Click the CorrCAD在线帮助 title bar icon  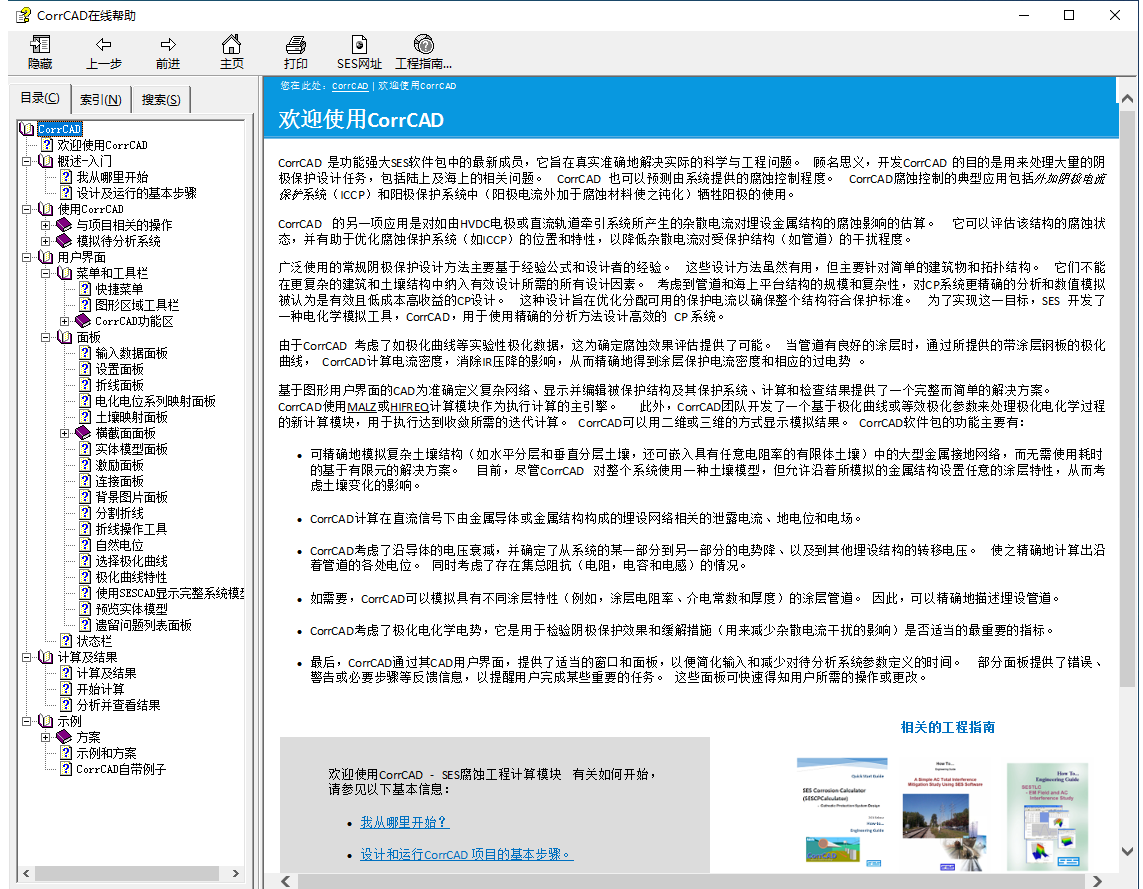coord(23,15)
